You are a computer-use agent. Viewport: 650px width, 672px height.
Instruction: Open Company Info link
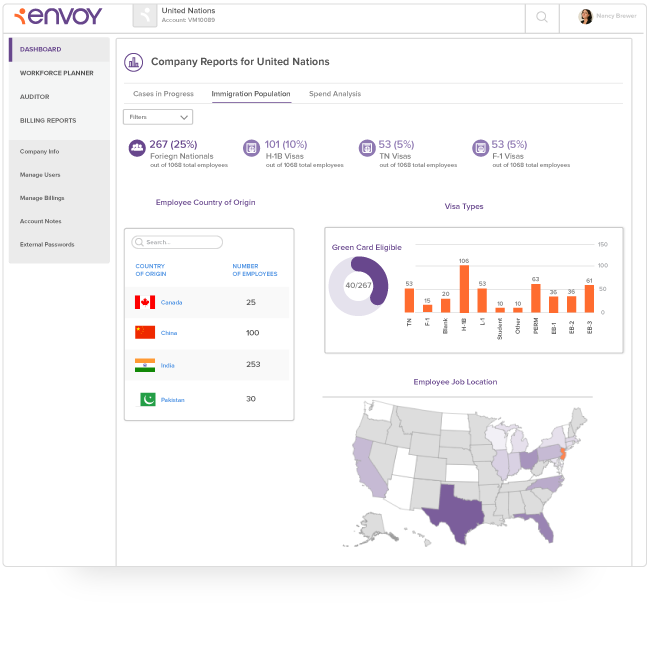tap(39, 152)
